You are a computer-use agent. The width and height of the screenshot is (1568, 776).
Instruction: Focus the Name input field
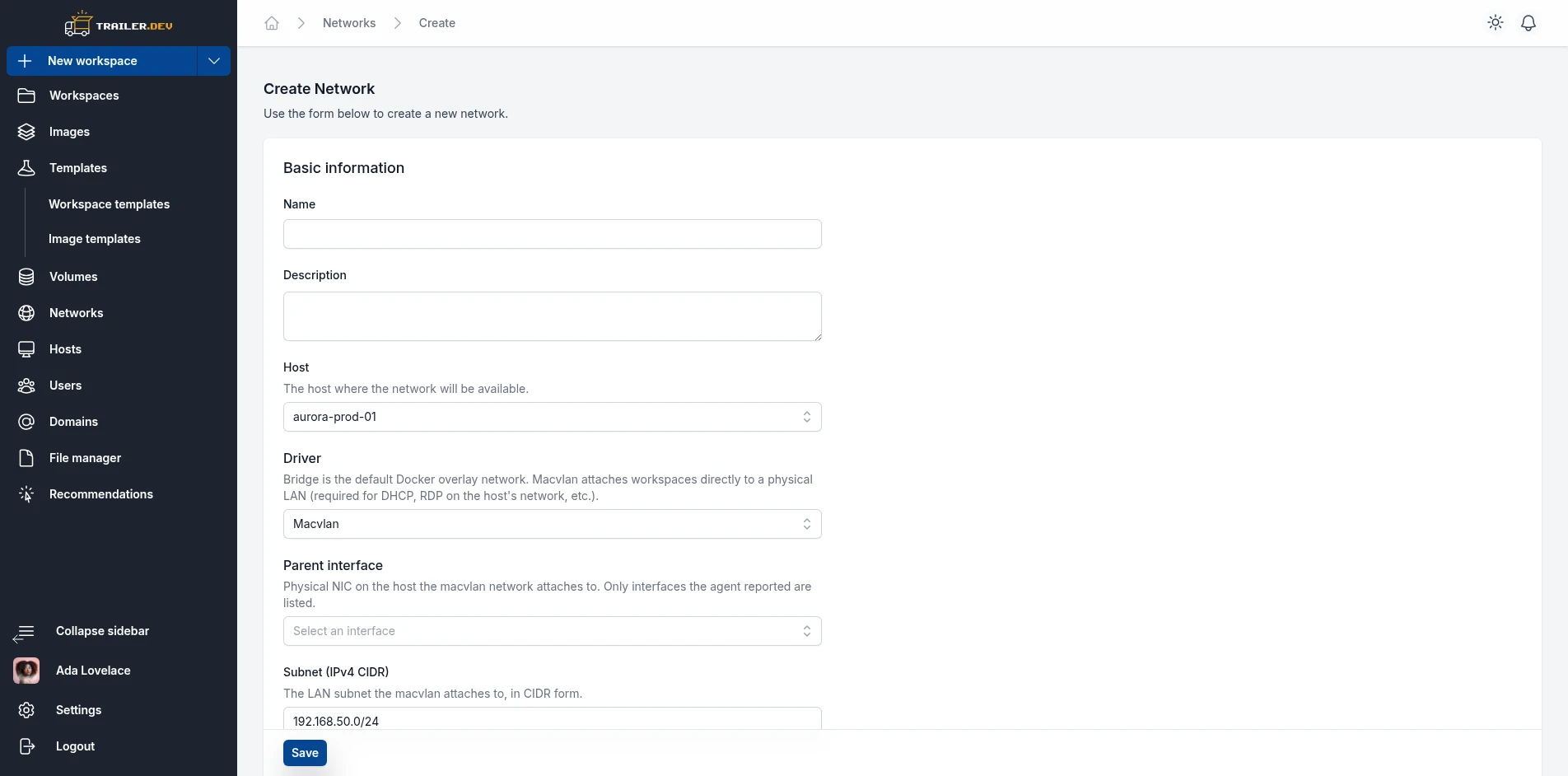553,234
